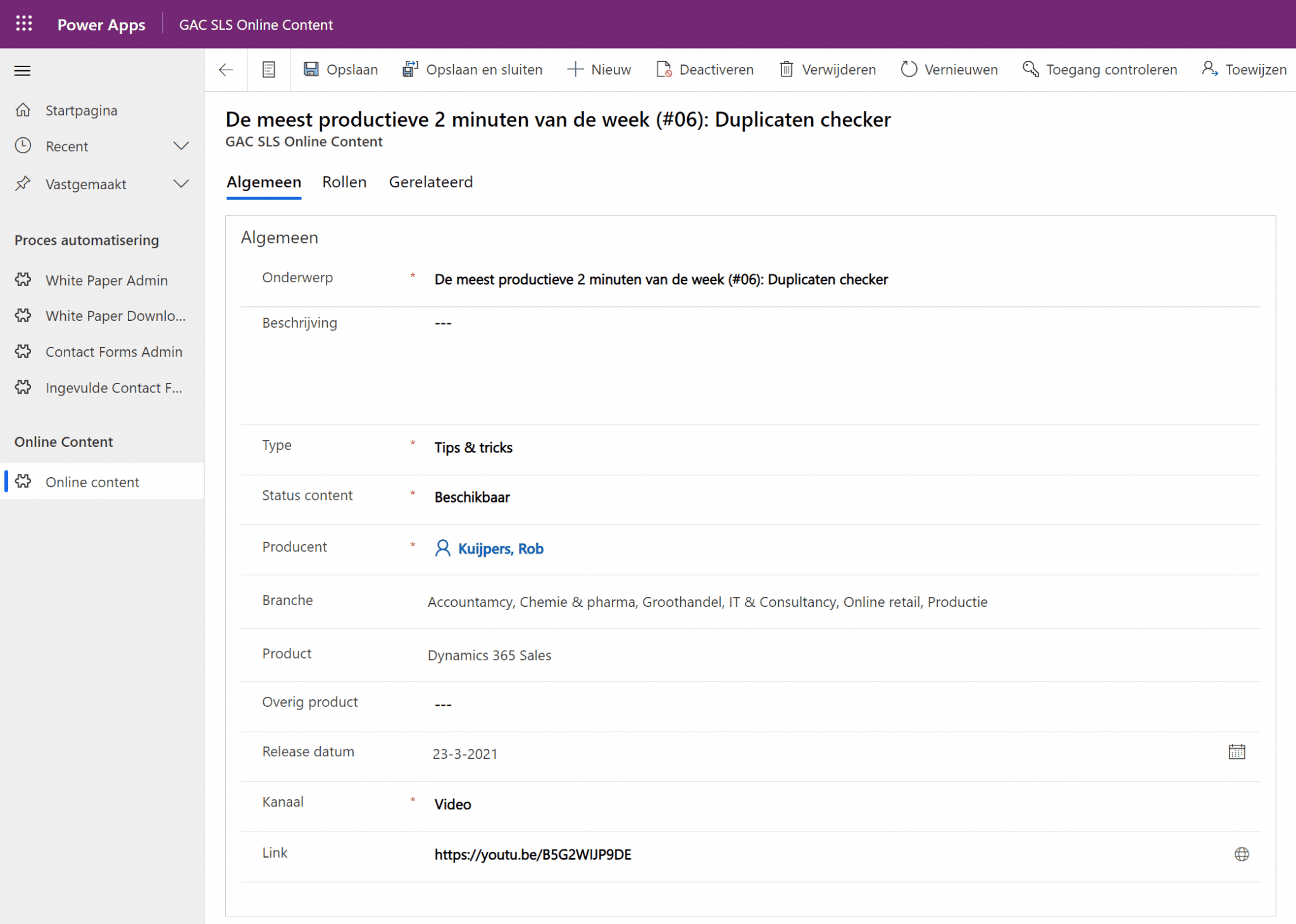
Task: Open White Paper Downlo... item
Action: pyautogui.click(x=102, y=316)
